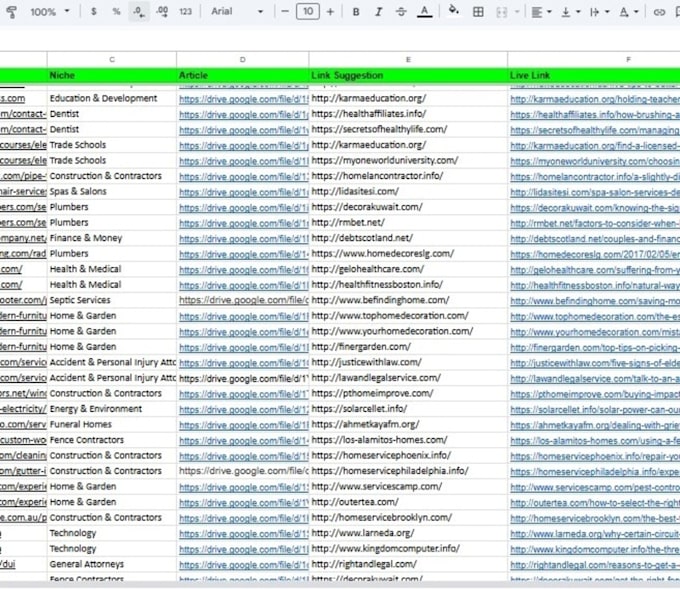Click the http://rmbet.net/ cell

click(x=408, y=223)
